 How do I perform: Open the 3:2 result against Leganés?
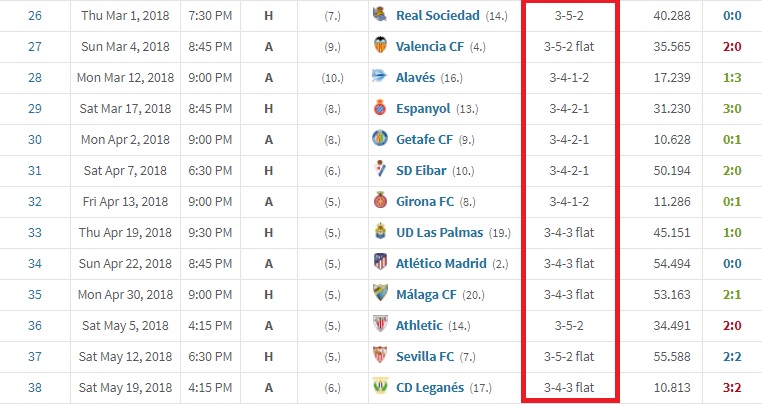pyautogui.click(x=732, y=387)
